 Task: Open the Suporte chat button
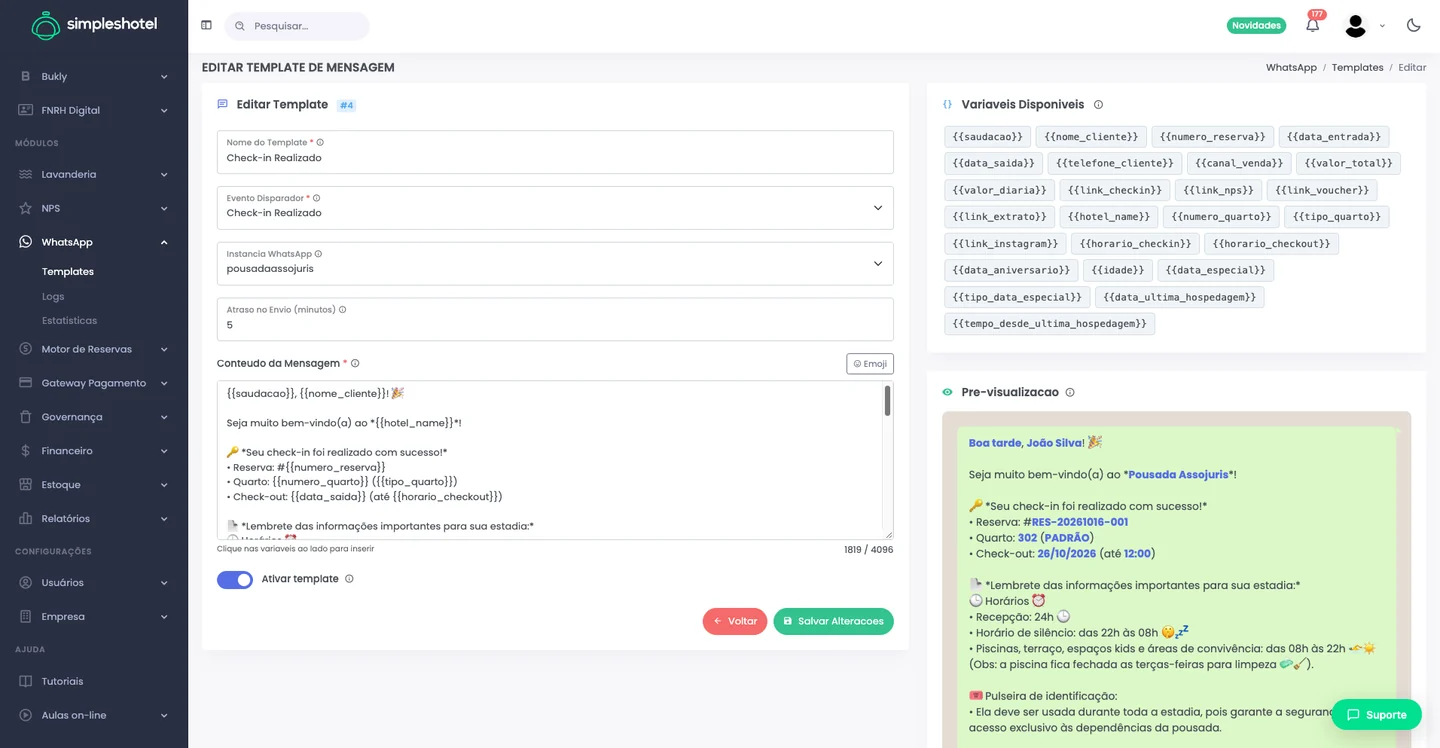[1376, 714]
